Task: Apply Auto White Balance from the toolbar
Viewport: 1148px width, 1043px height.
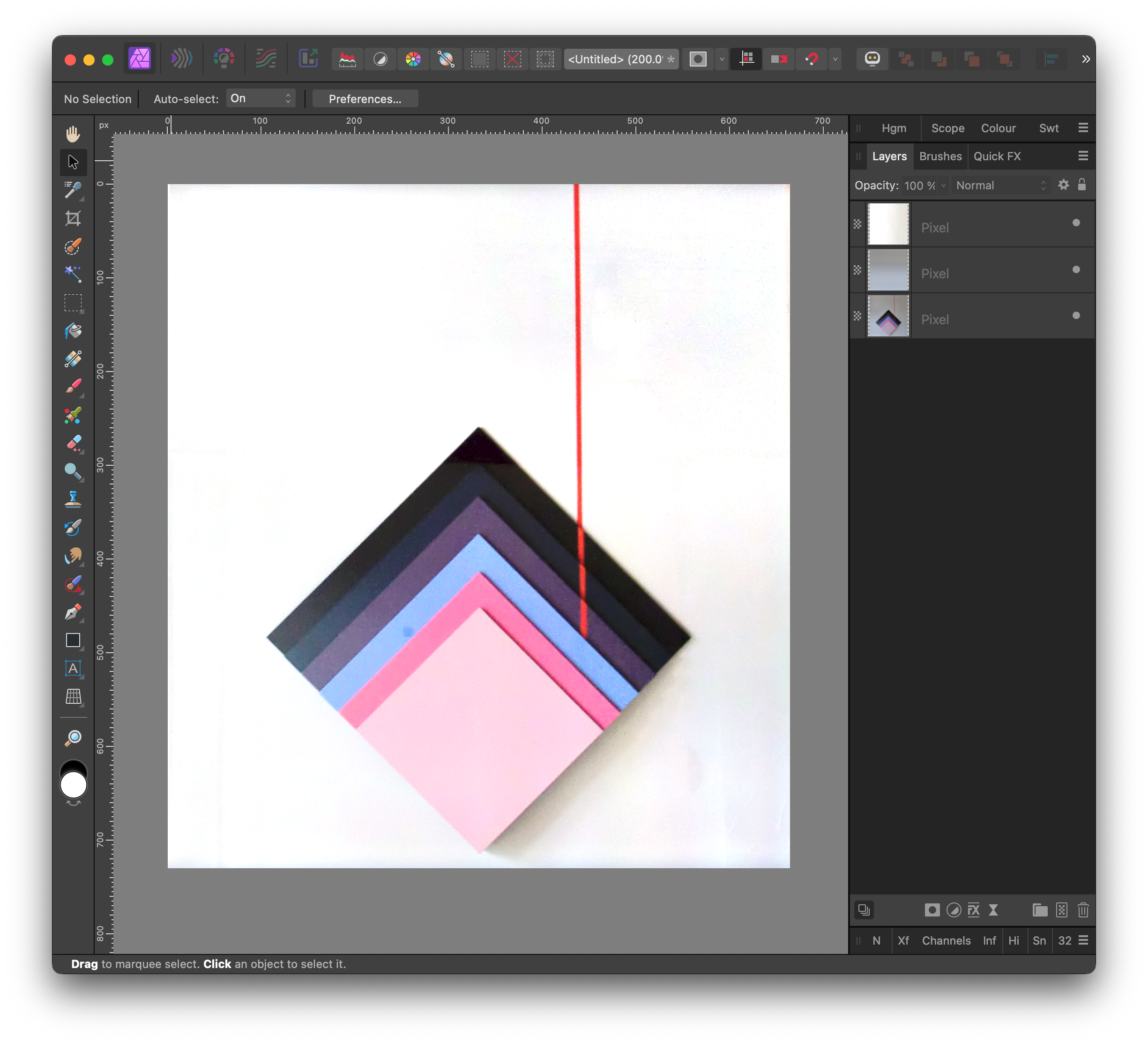Action: (446, 59)
